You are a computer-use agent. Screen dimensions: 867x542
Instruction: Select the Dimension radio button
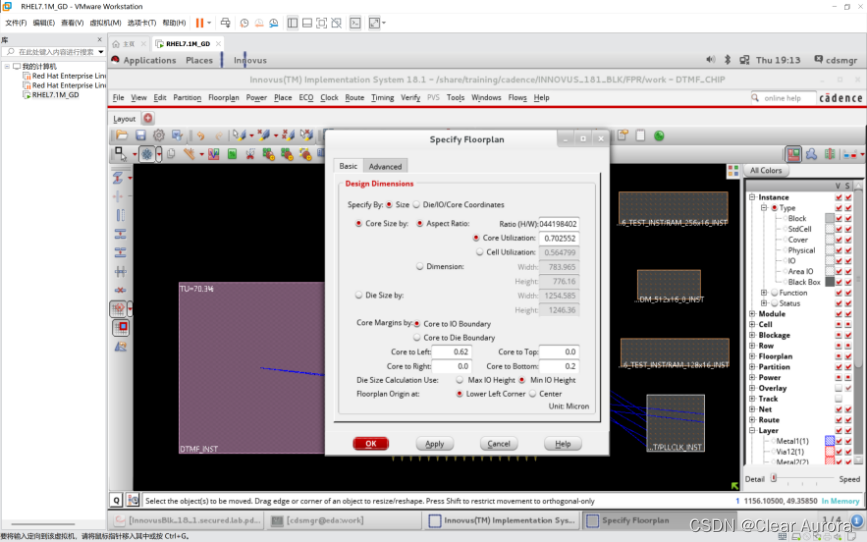point(420,267)
